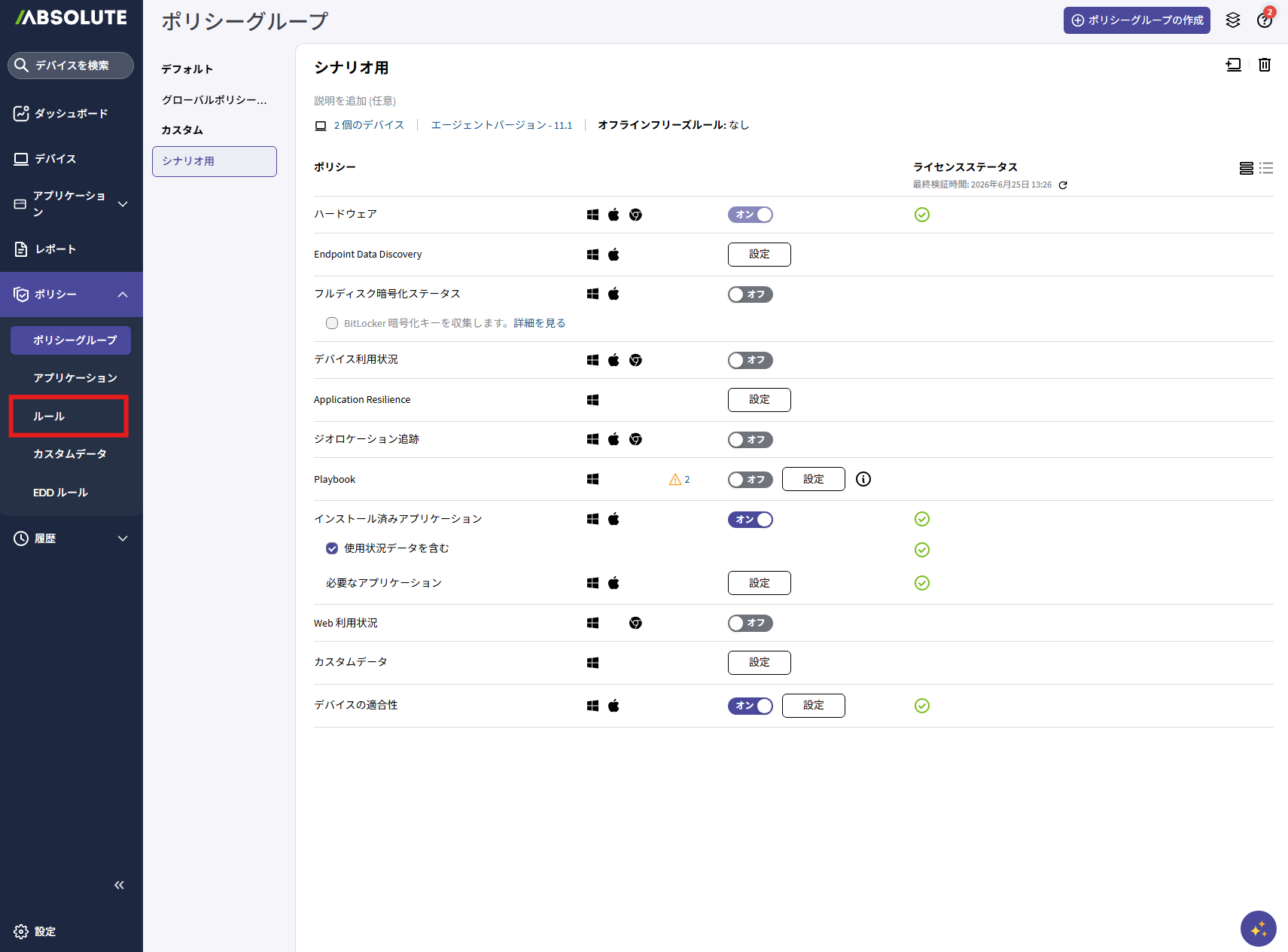Turn on the Playbook toggle
Viewport: 1288px width, 952px height.
[751, 480]
